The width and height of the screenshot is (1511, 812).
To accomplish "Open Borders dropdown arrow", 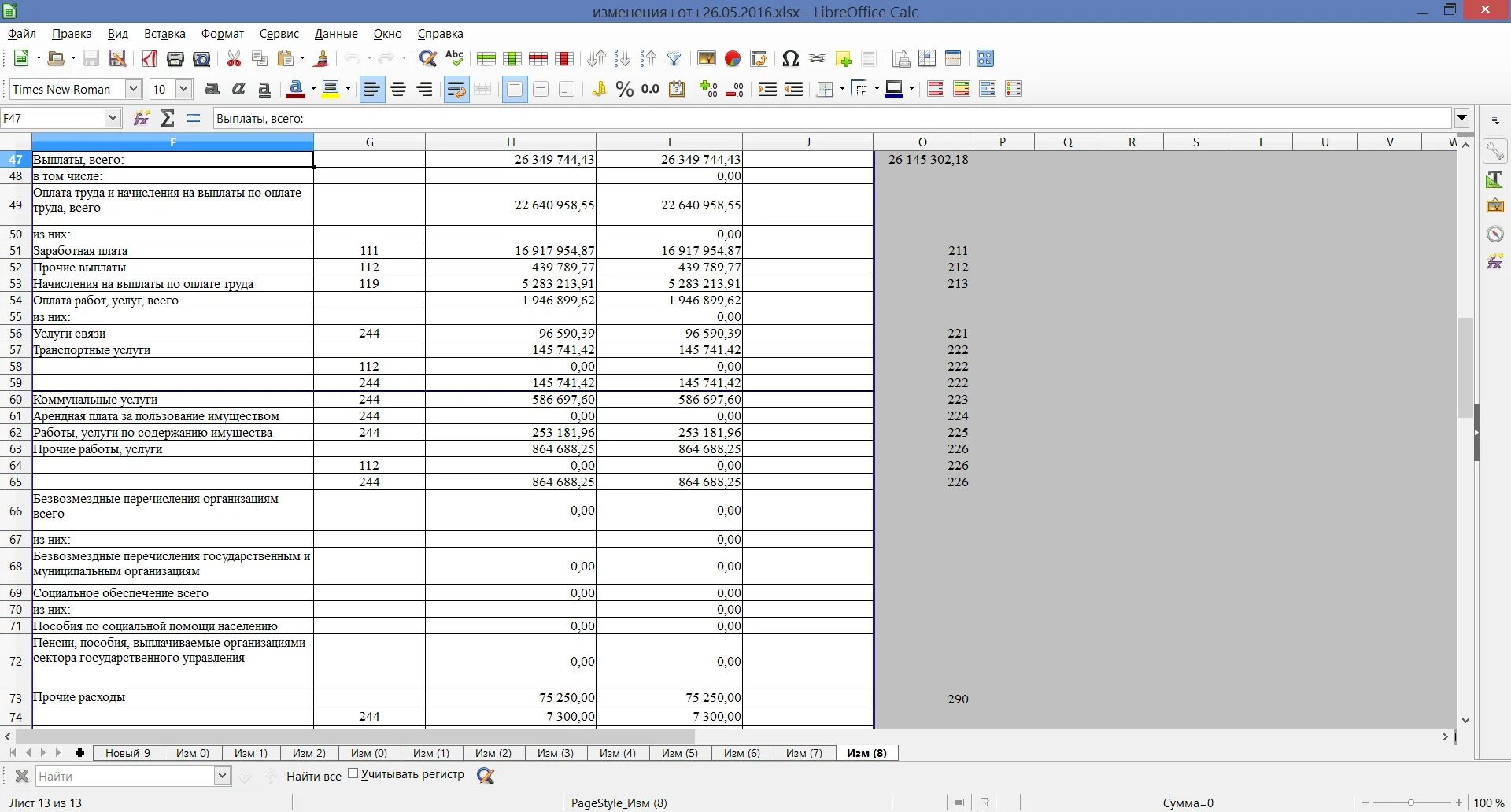I will point(842,89).
